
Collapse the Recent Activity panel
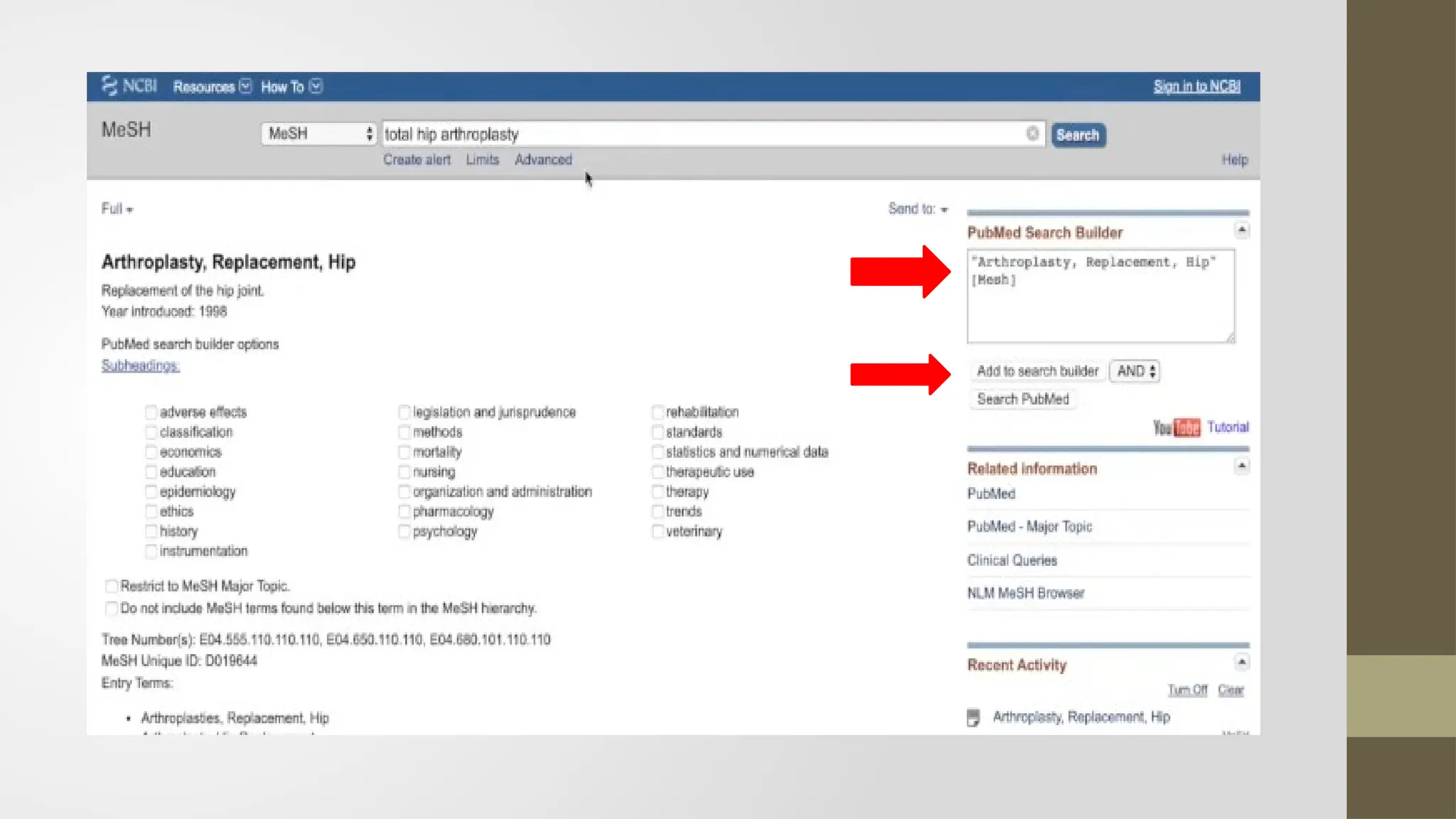click(1241, 663)
